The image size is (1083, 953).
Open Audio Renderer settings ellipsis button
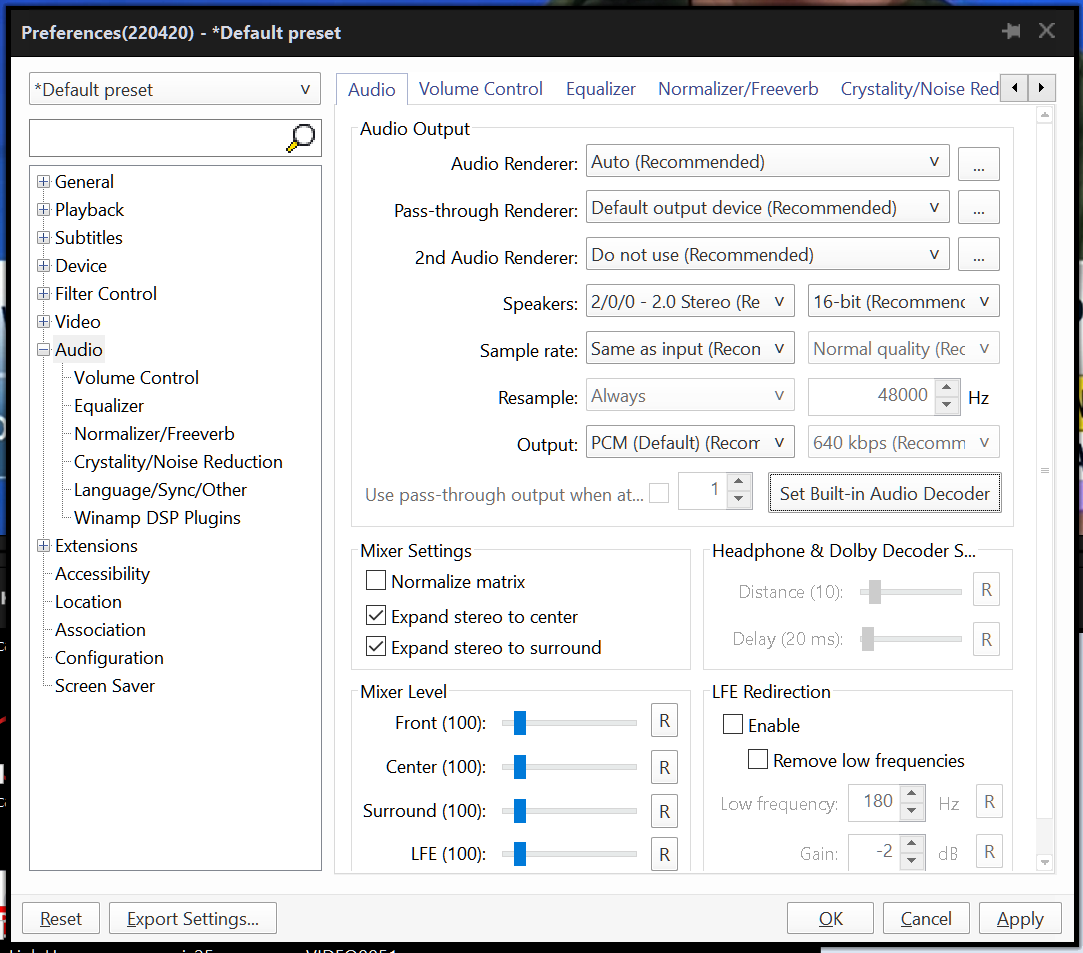point(979,164)
